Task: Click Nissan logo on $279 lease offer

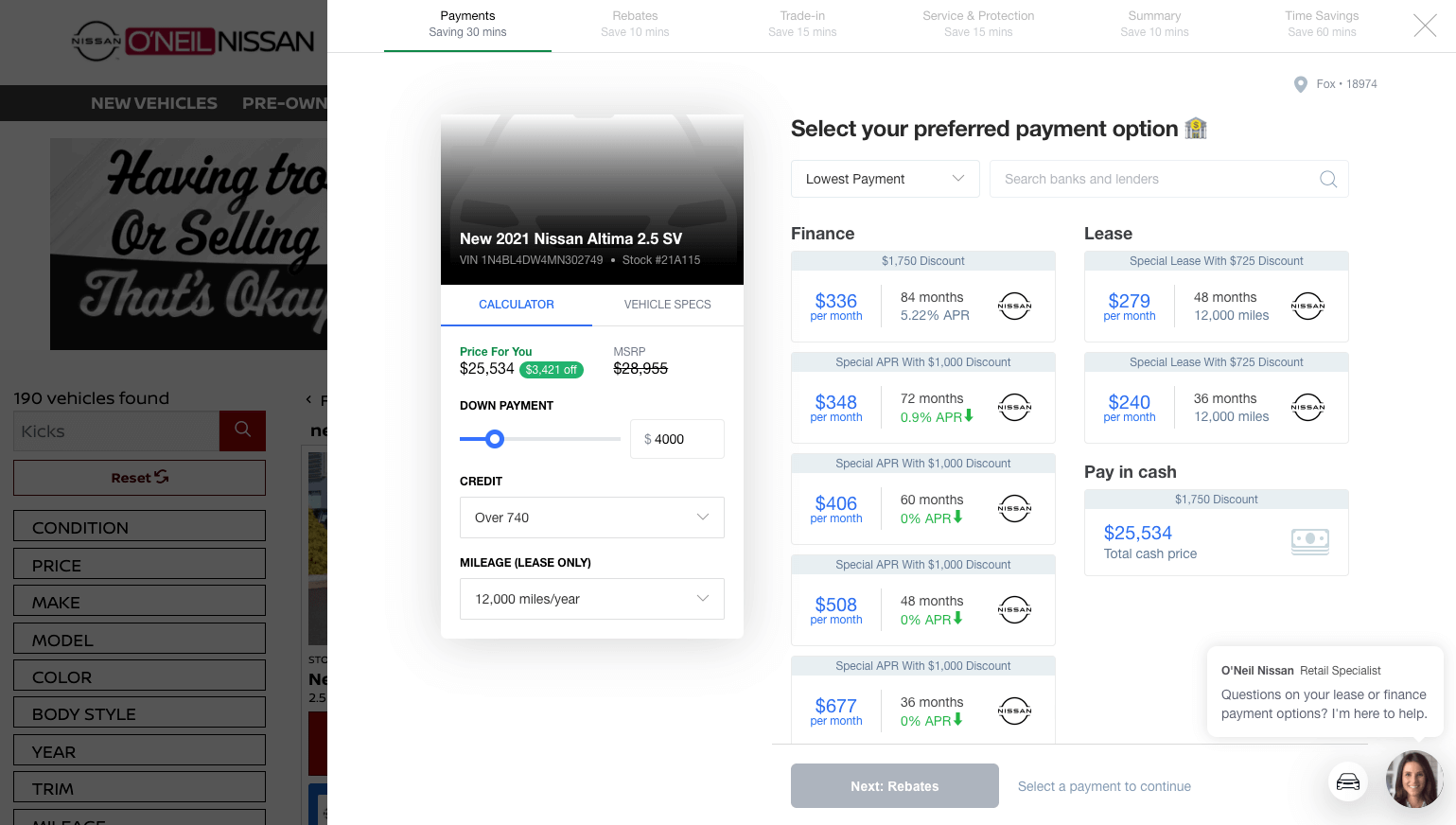Action: coord(1307,306)
